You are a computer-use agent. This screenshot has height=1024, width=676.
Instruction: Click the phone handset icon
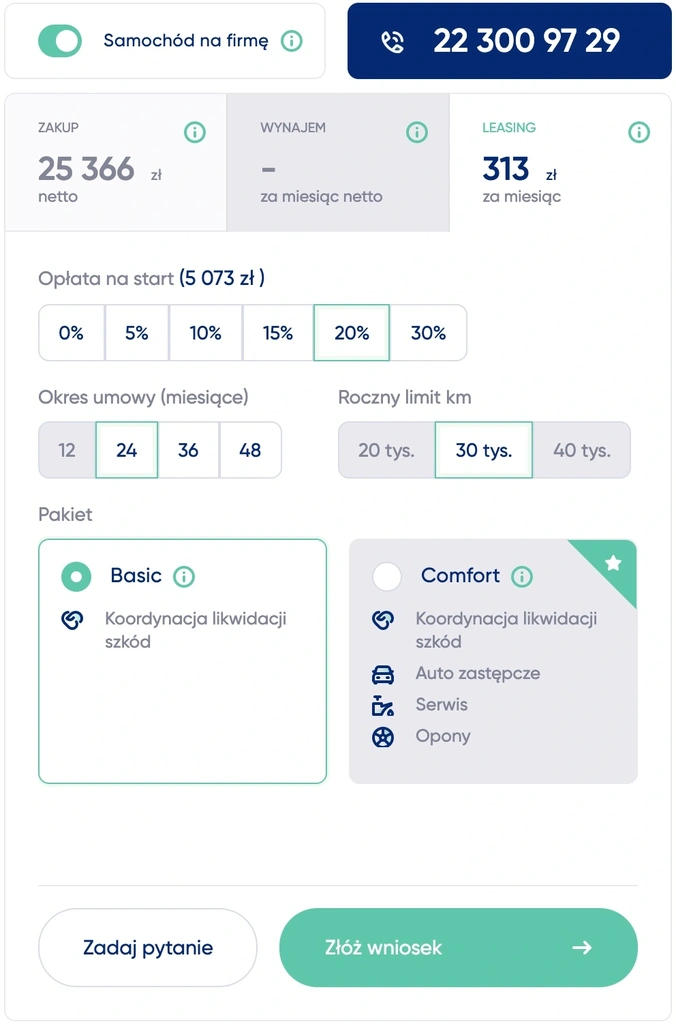393,42
